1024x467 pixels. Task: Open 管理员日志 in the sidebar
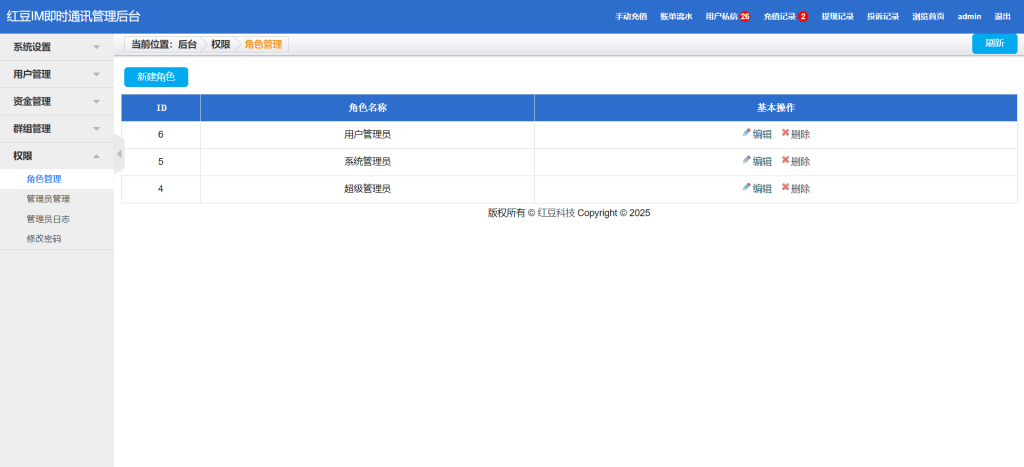click(48, 219)
